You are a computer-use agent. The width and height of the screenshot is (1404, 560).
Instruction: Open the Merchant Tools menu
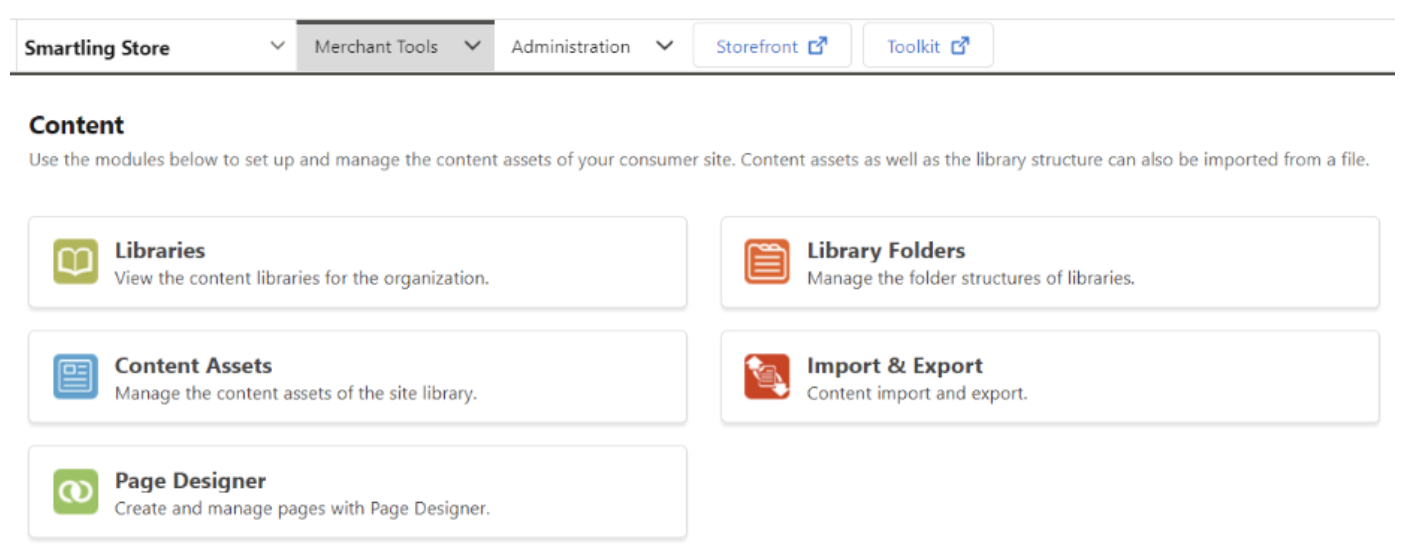(395, 46)
